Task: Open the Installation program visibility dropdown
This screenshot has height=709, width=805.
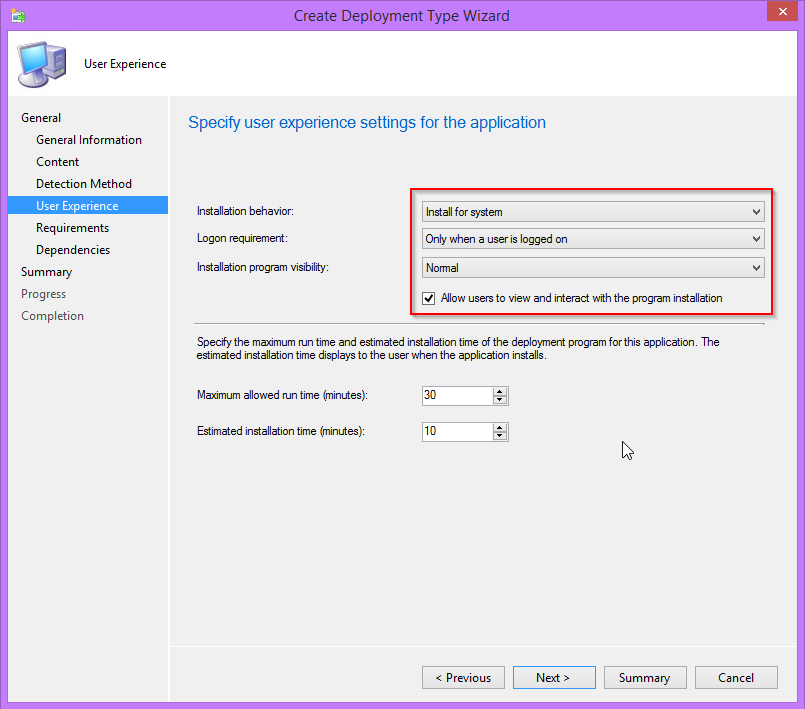Action: click(753, 267)
